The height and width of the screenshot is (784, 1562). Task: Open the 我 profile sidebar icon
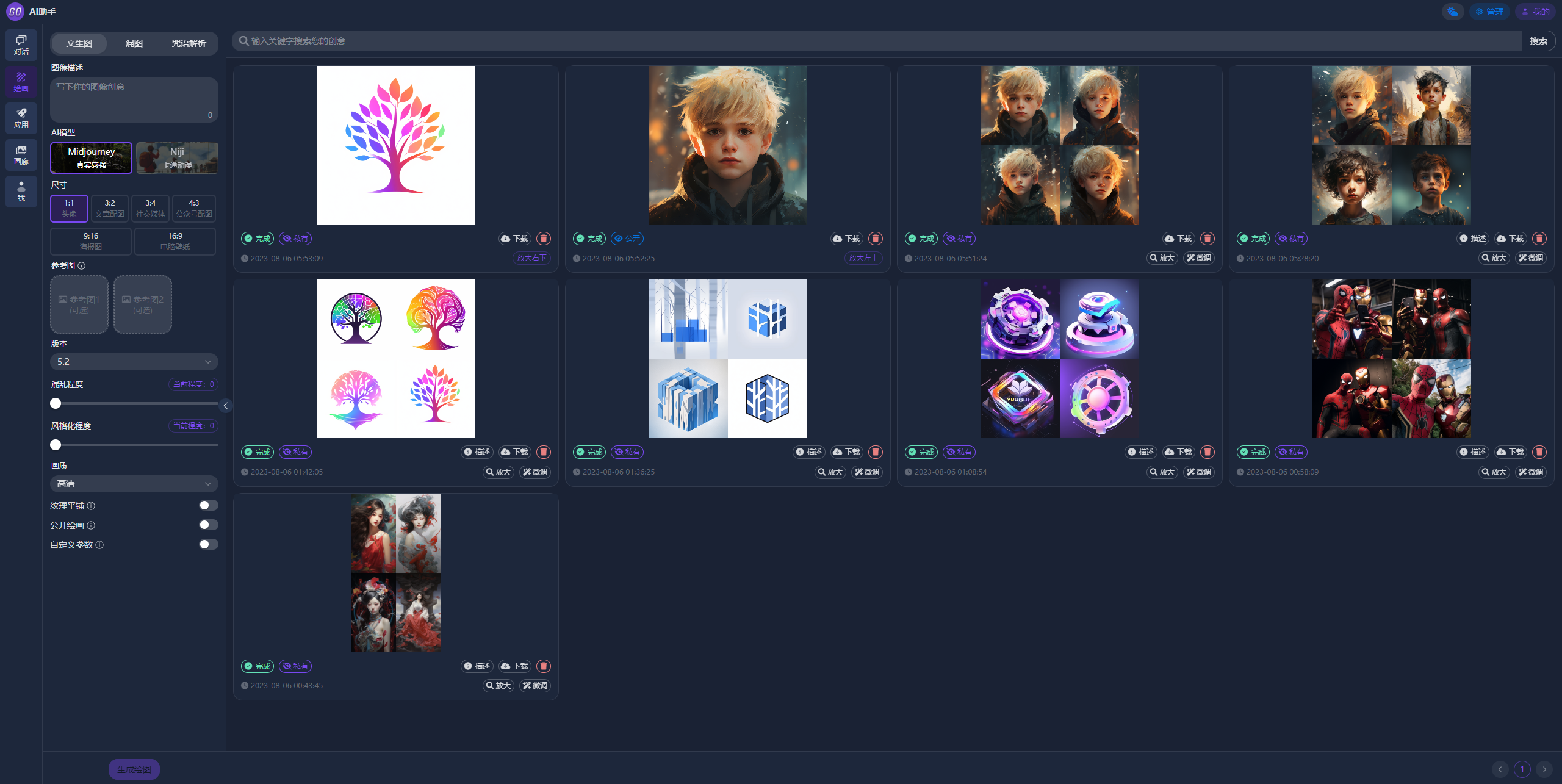21,192
